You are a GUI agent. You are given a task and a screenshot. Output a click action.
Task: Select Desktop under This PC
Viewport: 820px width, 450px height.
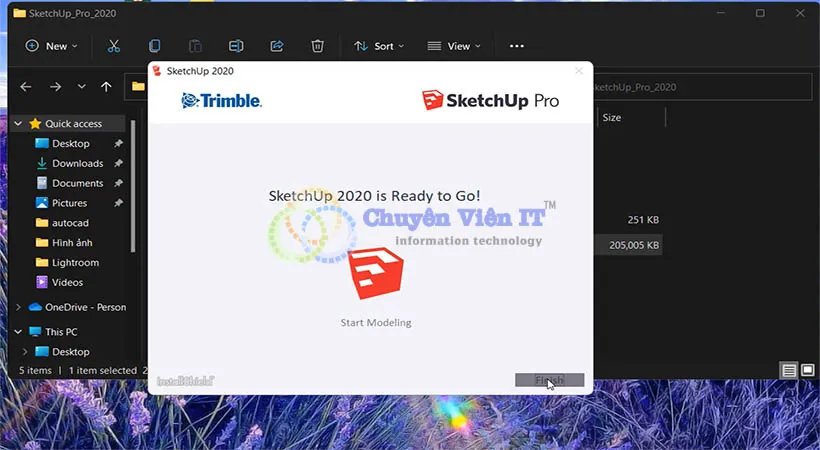tap(71, 352)
